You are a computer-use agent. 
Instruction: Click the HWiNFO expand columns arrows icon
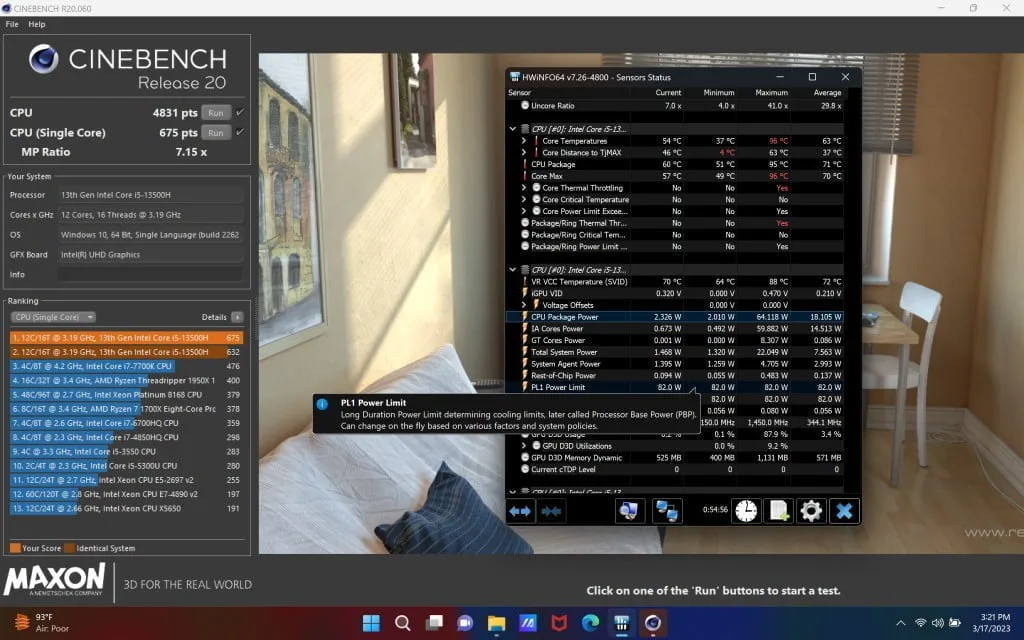(x=520, y=511)
